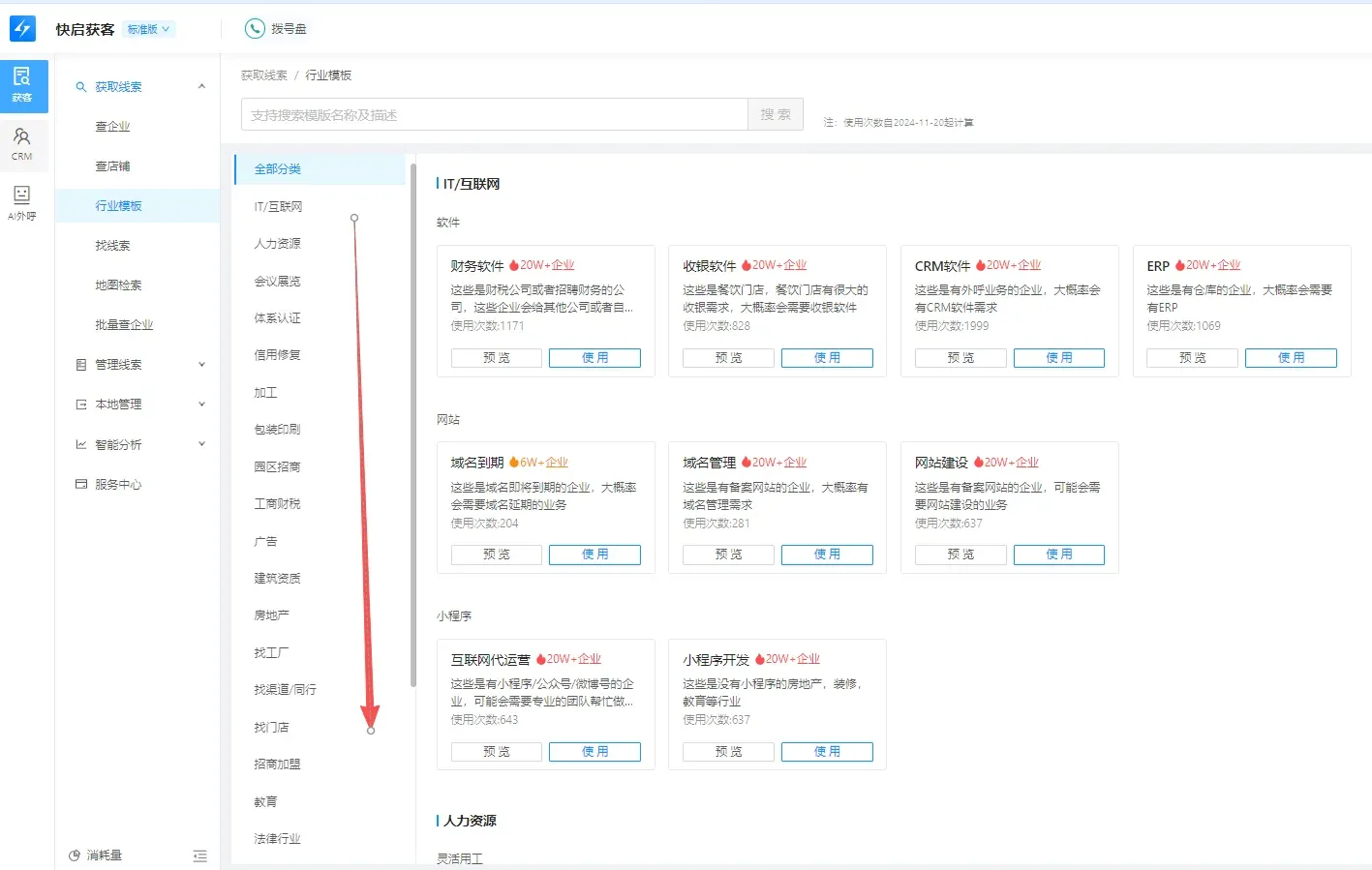The width and height of the screenshot is (1372, 870).
Task: Click the category list vertical scrollbar
Action: (413, 426)
